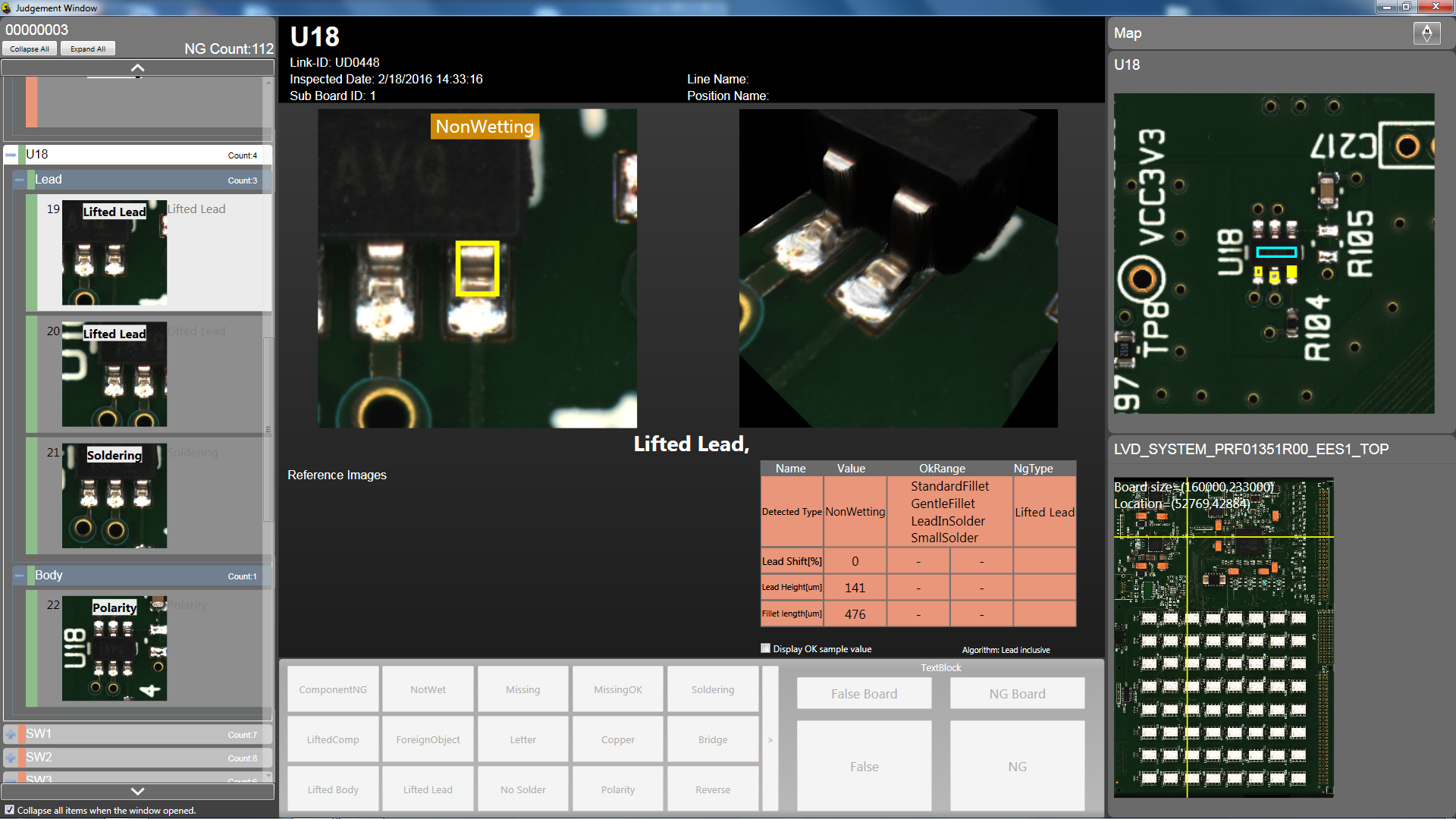Click the False Board button
Screen dimensions: 1456x819
pos(864,693)
